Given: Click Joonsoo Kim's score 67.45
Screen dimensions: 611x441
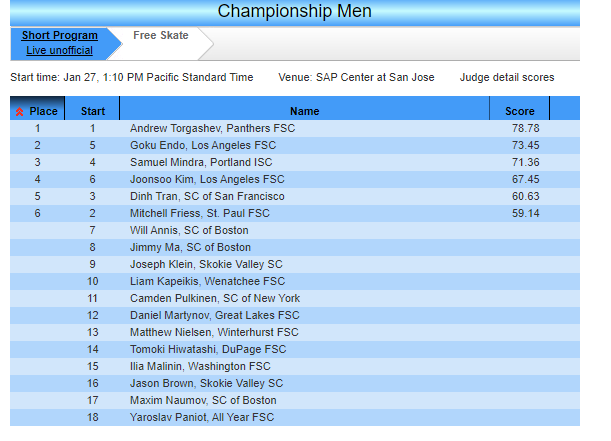Looking at the screenshot, I should [525, 179].
